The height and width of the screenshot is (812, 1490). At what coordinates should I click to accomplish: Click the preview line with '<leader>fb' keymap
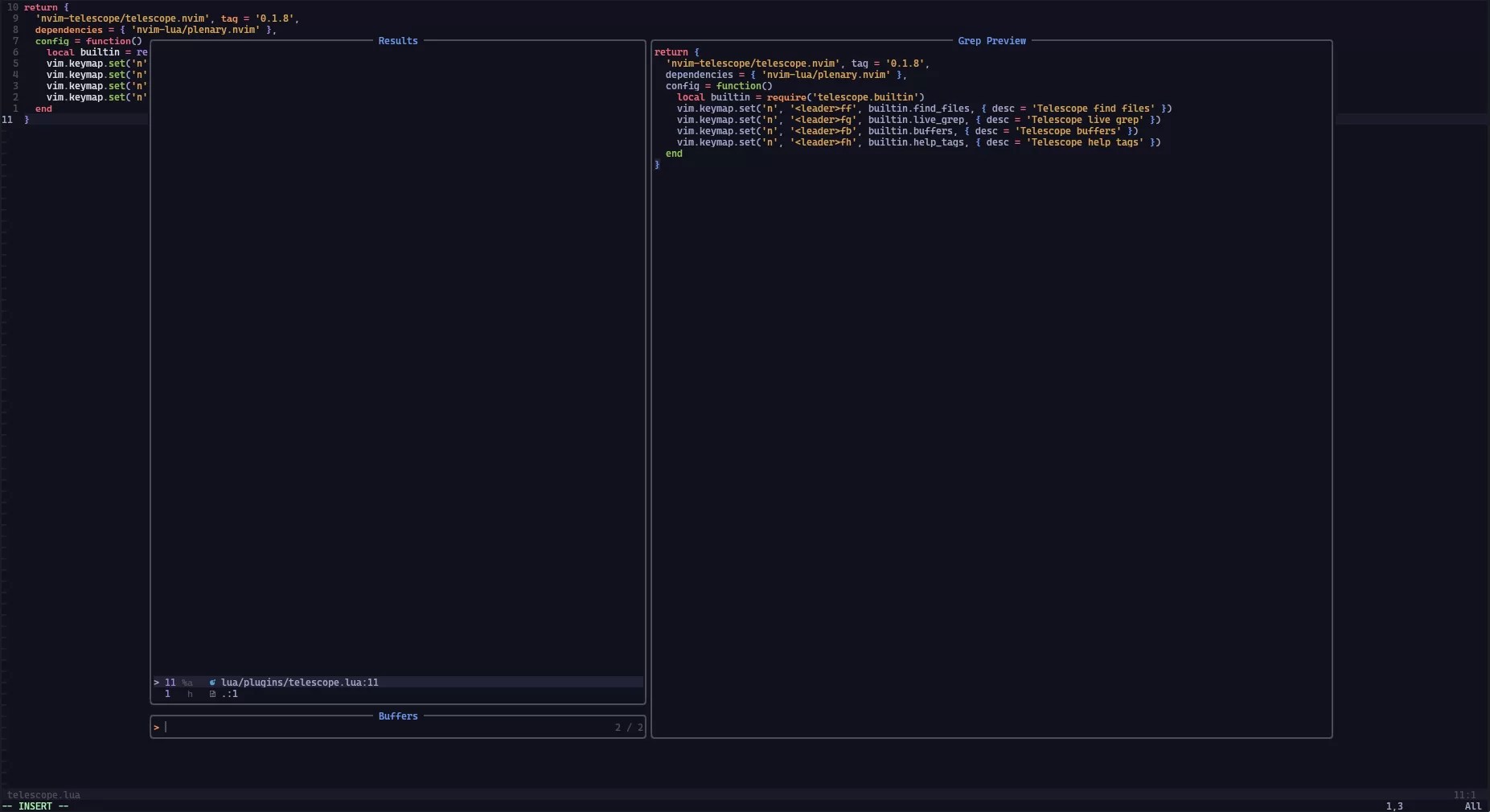click(907, 131)
